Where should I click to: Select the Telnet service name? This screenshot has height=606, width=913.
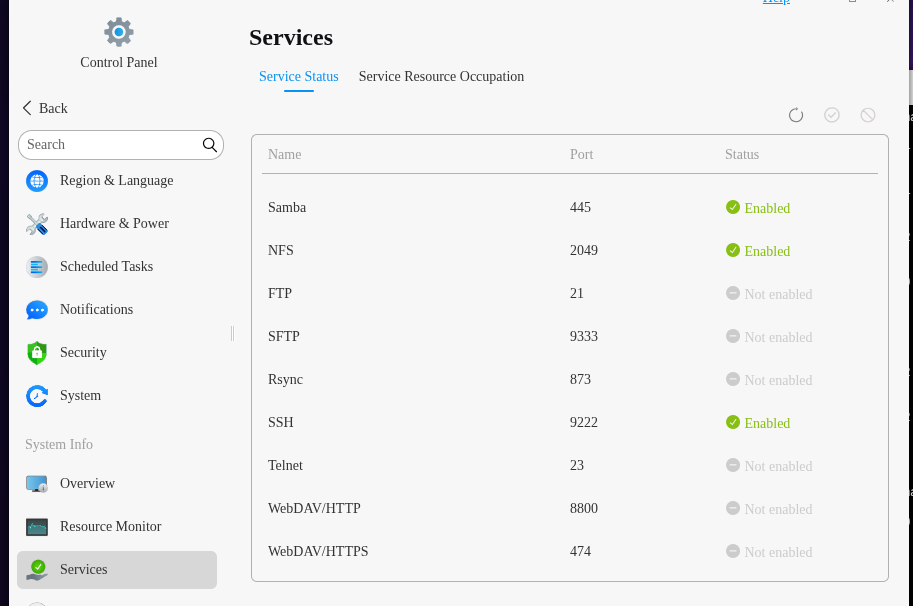pyautogui.click(x=285, y=466)
